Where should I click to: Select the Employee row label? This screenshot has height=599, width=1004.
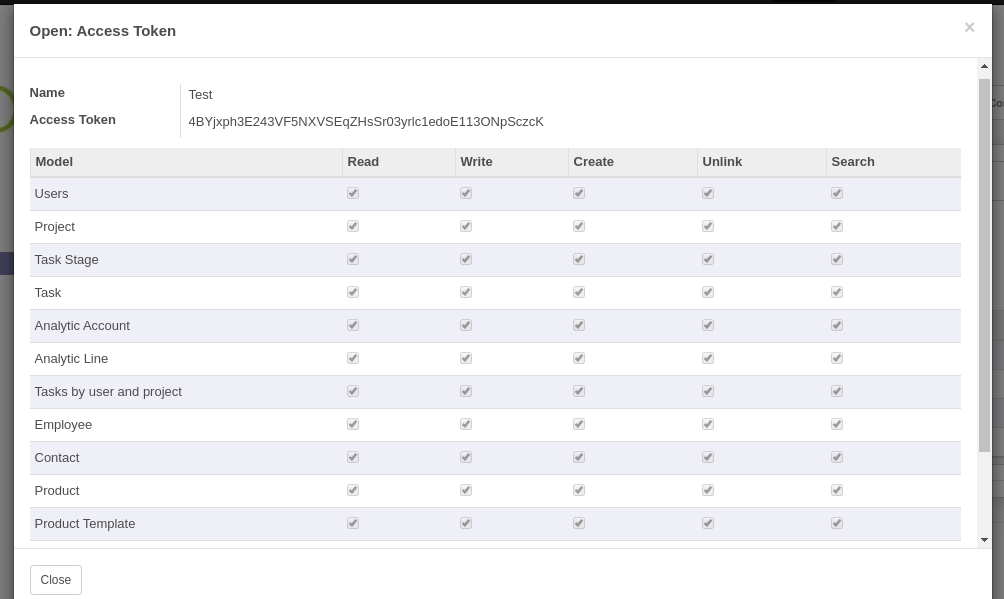pos(63,424)
